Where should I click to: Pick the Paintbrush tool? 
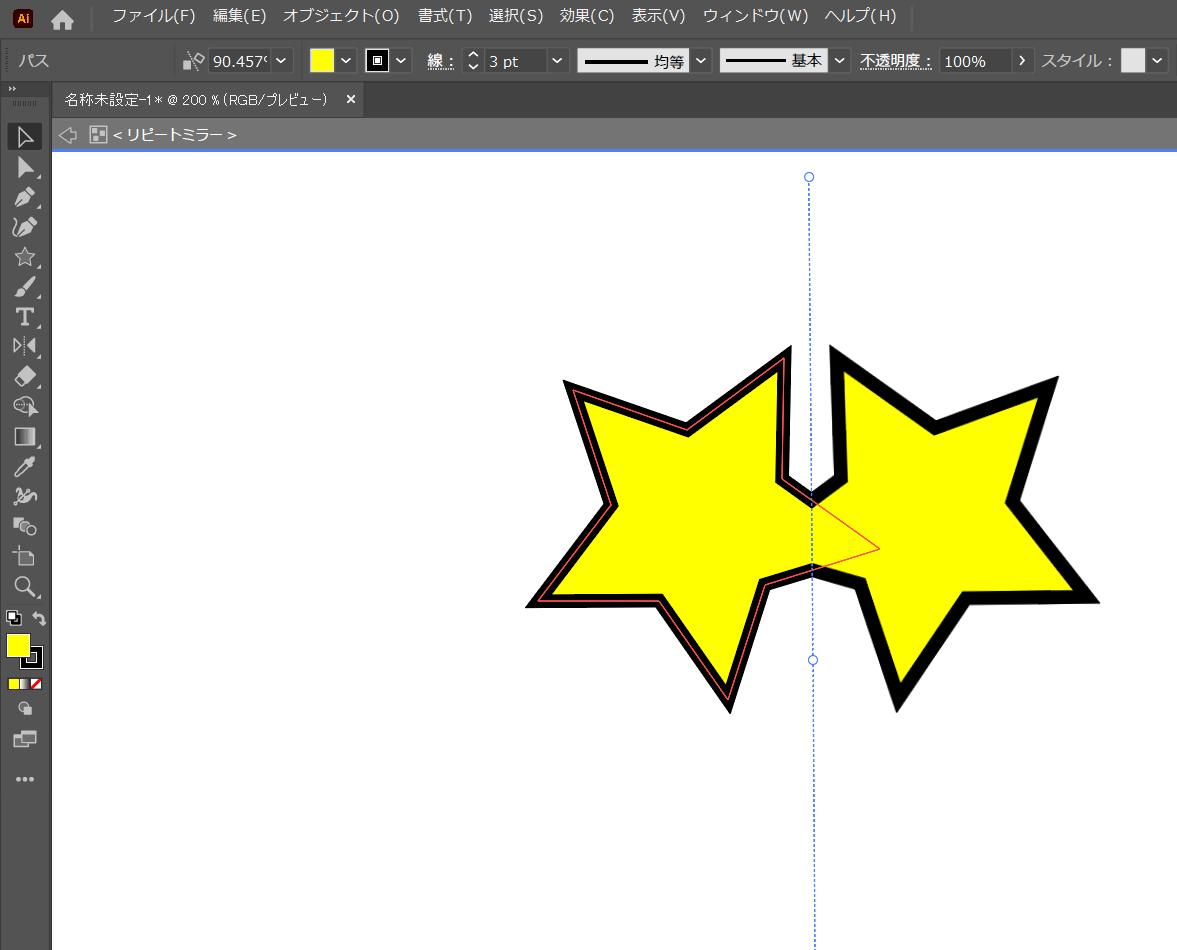25,287
